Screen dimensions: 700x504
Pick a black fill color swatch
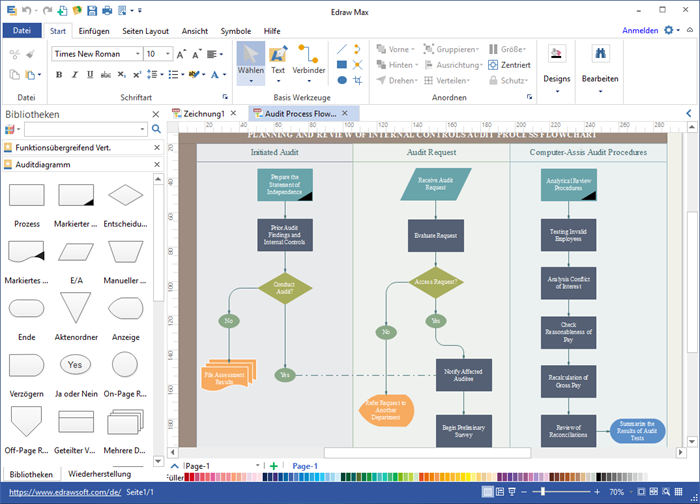(599, 477)
